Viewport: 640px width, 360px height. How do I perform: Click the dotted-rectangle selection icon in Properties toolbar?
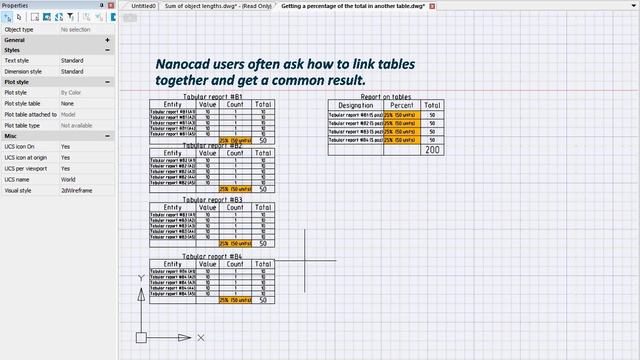click(35, 17)
